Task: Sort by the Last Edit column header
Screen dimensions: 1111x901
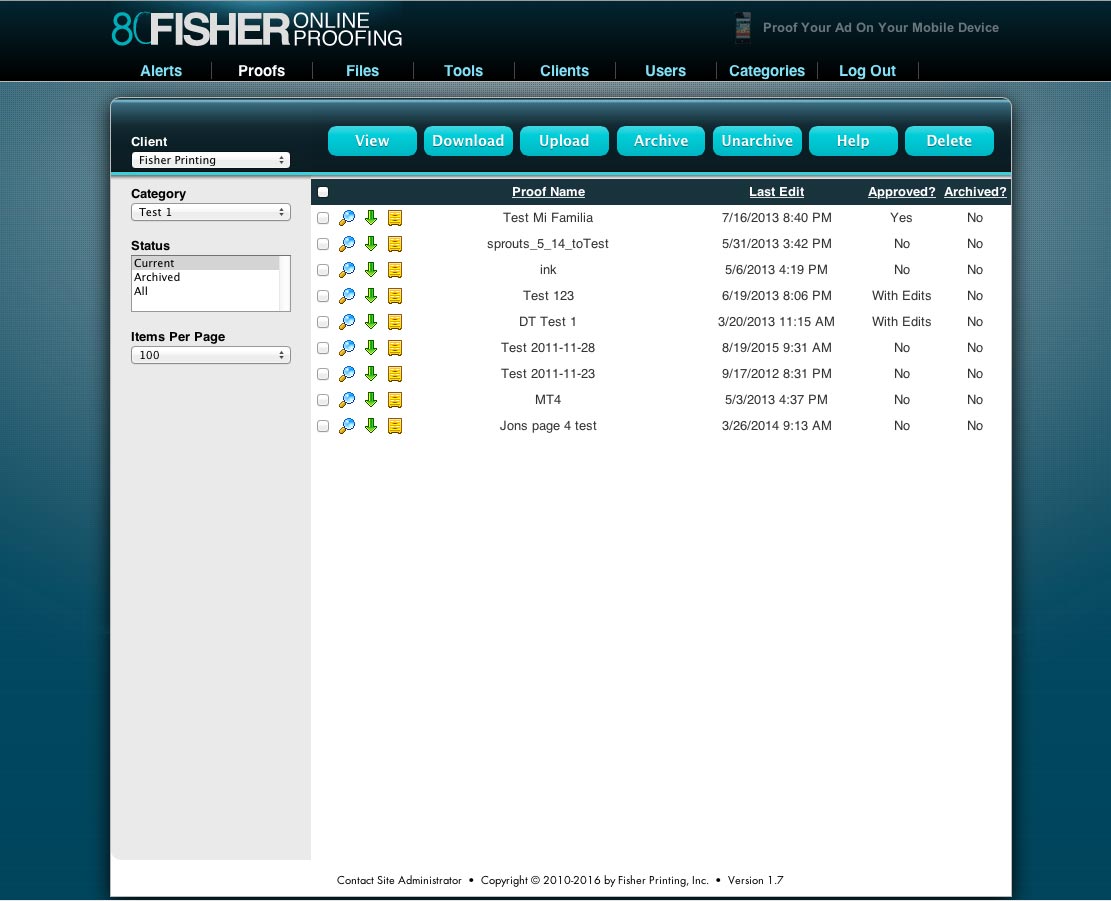Action: coord(776,192)
